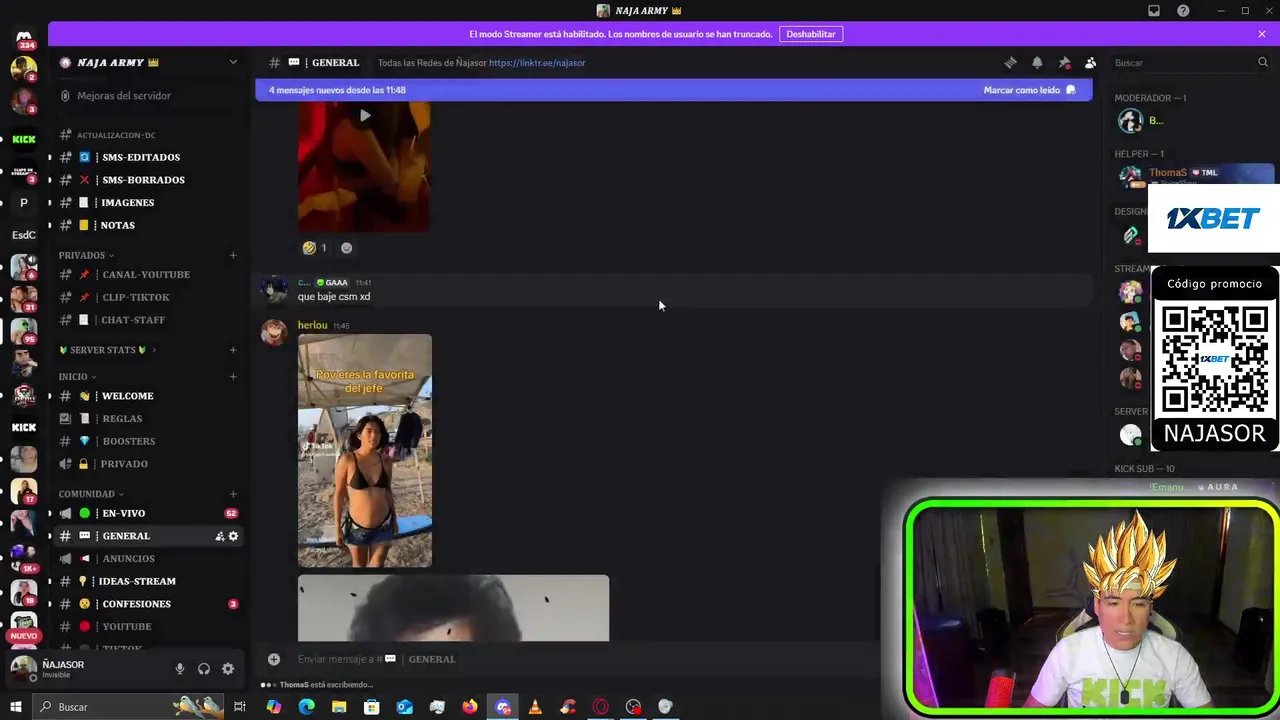Viewport: 1280px width, 720px height.
Task: Open Discord direct messages home icon
Action: [x=24, y=38]
